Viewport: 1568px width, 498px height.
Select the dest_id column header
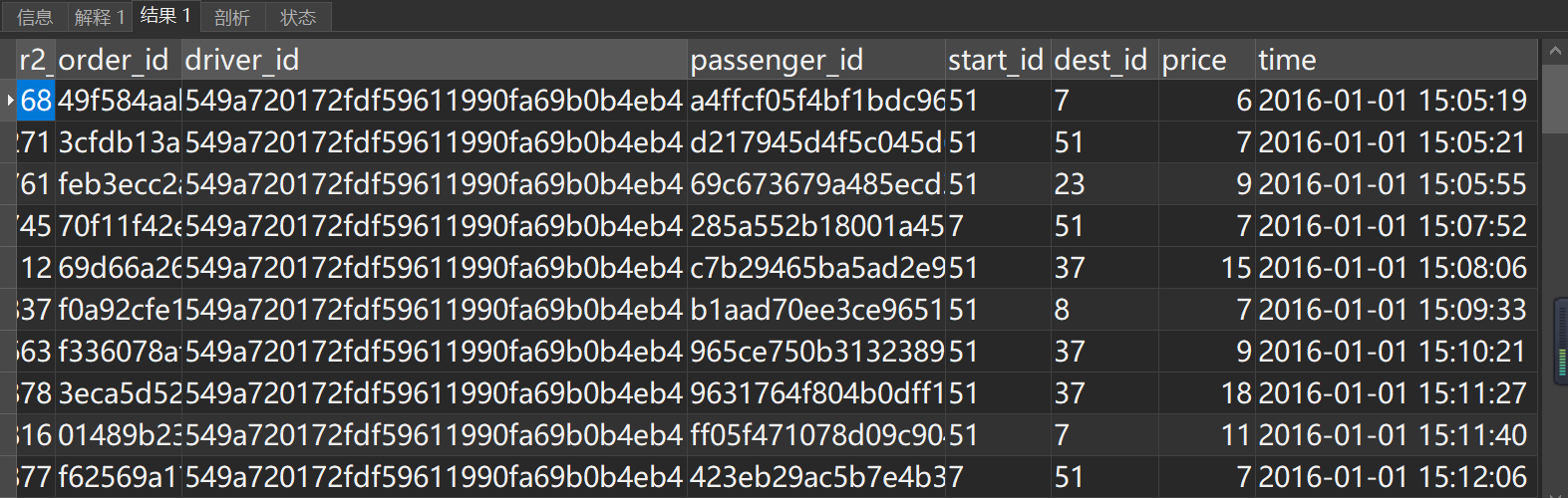pyautogui.click(x=1102, y=60)
